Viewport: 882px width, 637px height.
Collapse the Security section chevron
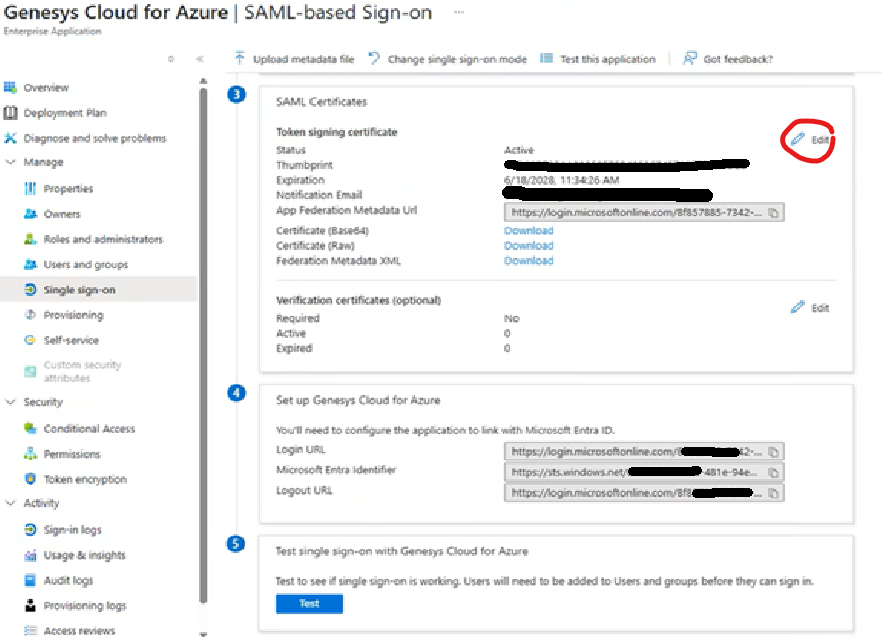(11, 402)
